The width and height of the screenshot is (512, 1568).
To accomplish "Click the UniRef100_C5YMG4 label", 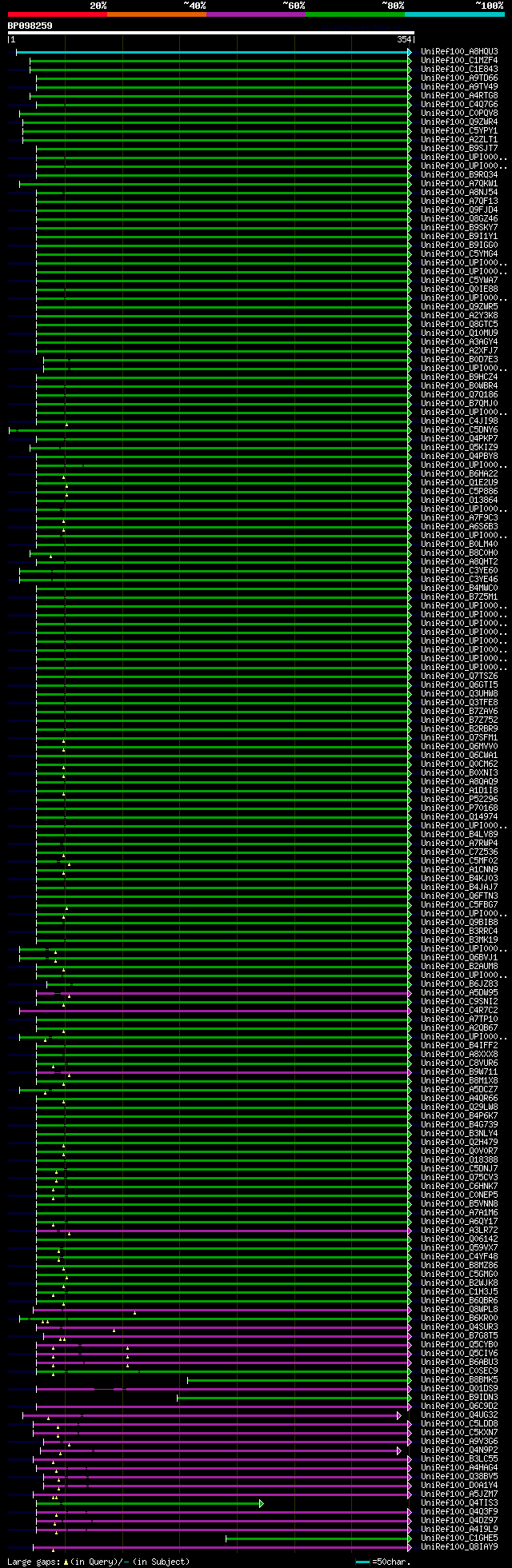I will coord(459,253).
